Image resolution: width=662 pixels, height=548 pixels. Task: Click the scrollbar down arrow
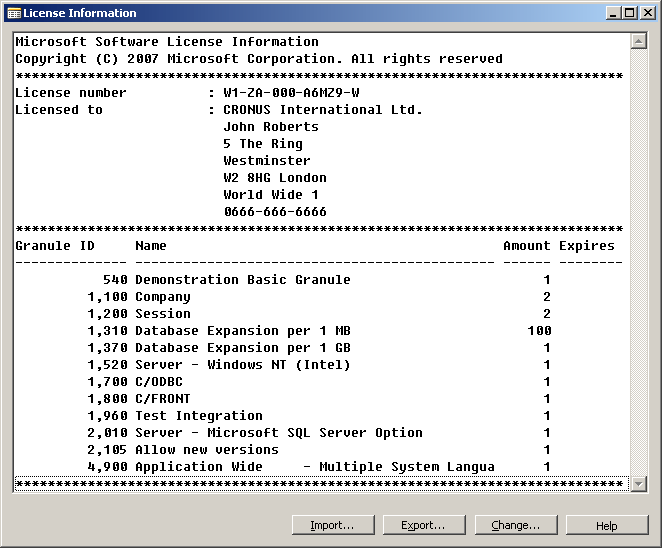[x=638, y=483]
